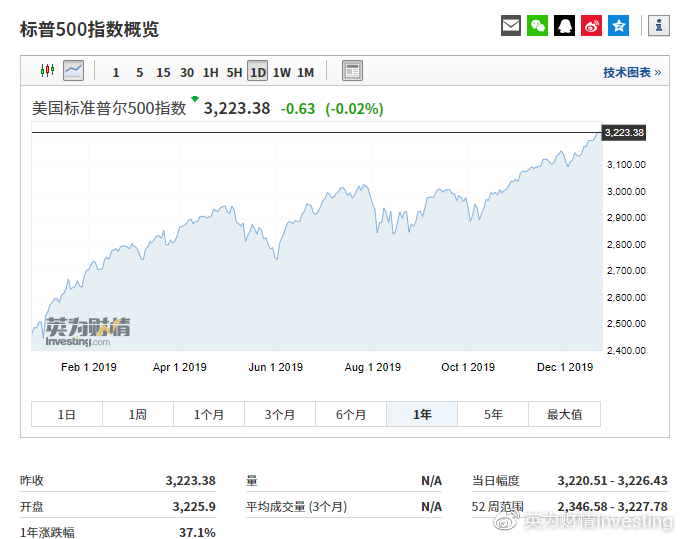
Task: Choose the 1H interval
Action: pos(210,72)
